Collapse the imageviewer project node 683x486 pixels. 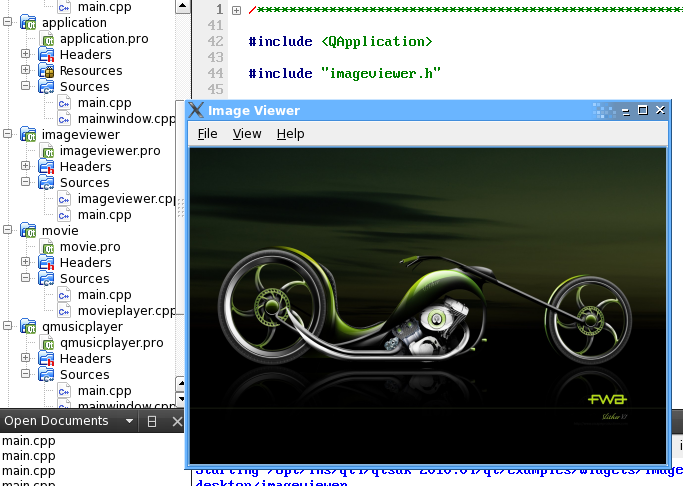click(7, 133)
